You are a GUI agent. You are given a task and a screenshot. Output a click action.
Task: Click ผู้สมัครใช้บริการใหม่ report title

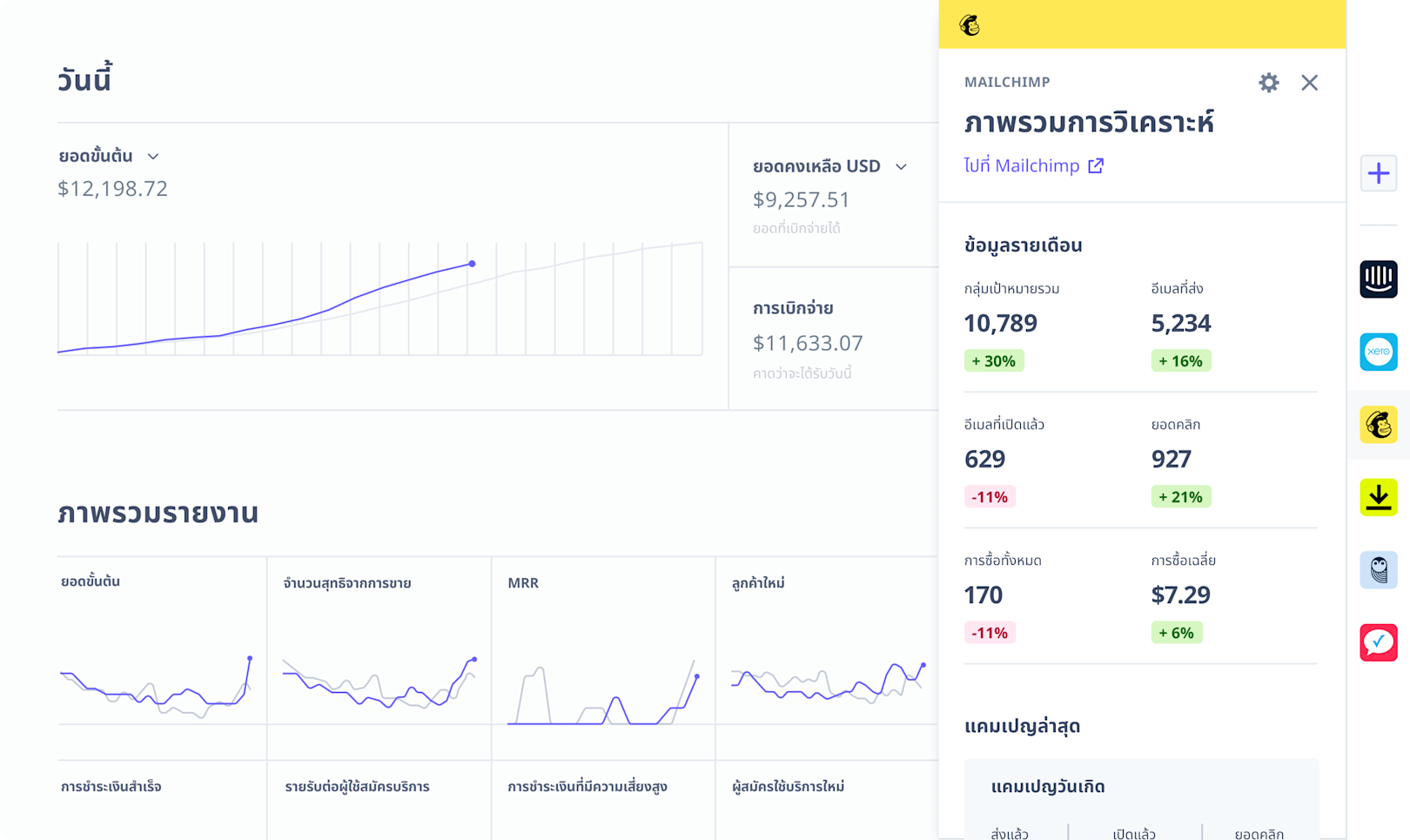[789, 787]
